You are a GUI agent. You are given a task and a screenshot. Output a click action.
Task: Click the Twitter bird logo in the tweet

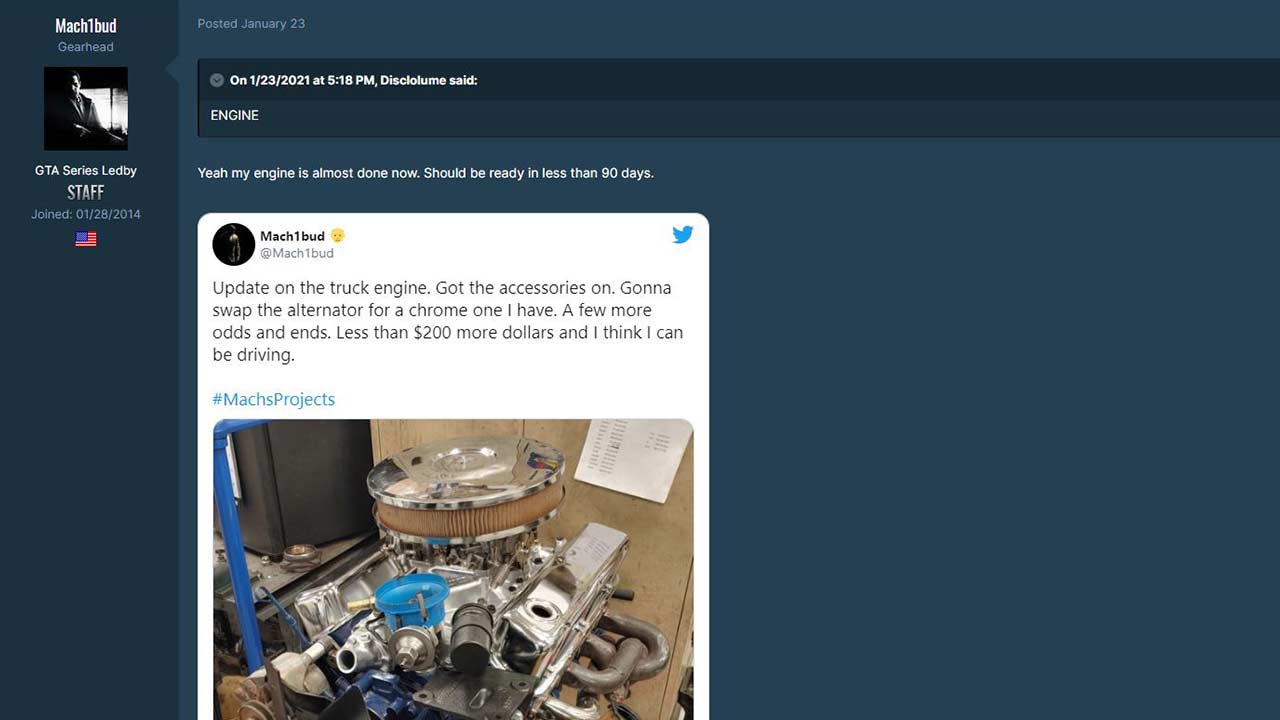(682, 235)
